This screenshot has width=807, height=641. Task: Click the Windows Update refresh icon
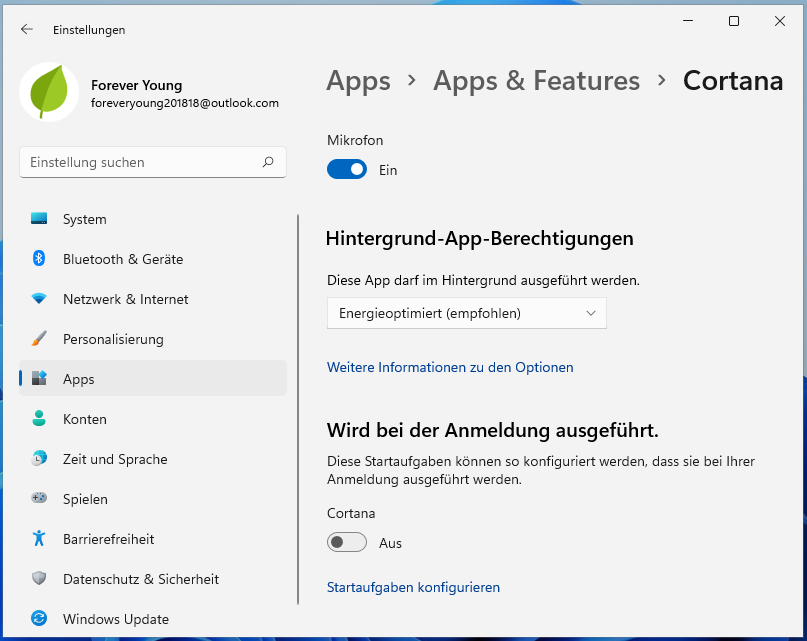coord(39,618)
